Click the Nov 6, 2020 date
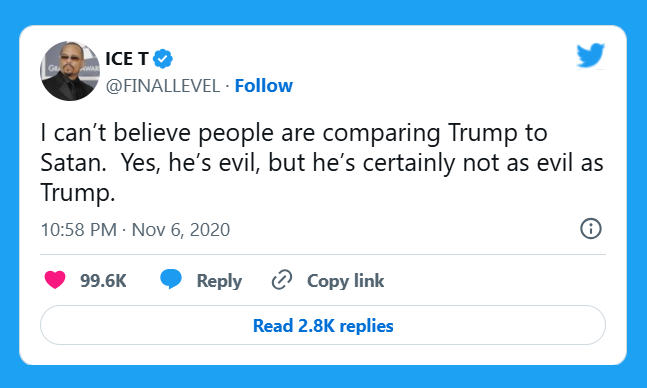The height and width of the screenshot is (388, 647). tap(181, 229)
